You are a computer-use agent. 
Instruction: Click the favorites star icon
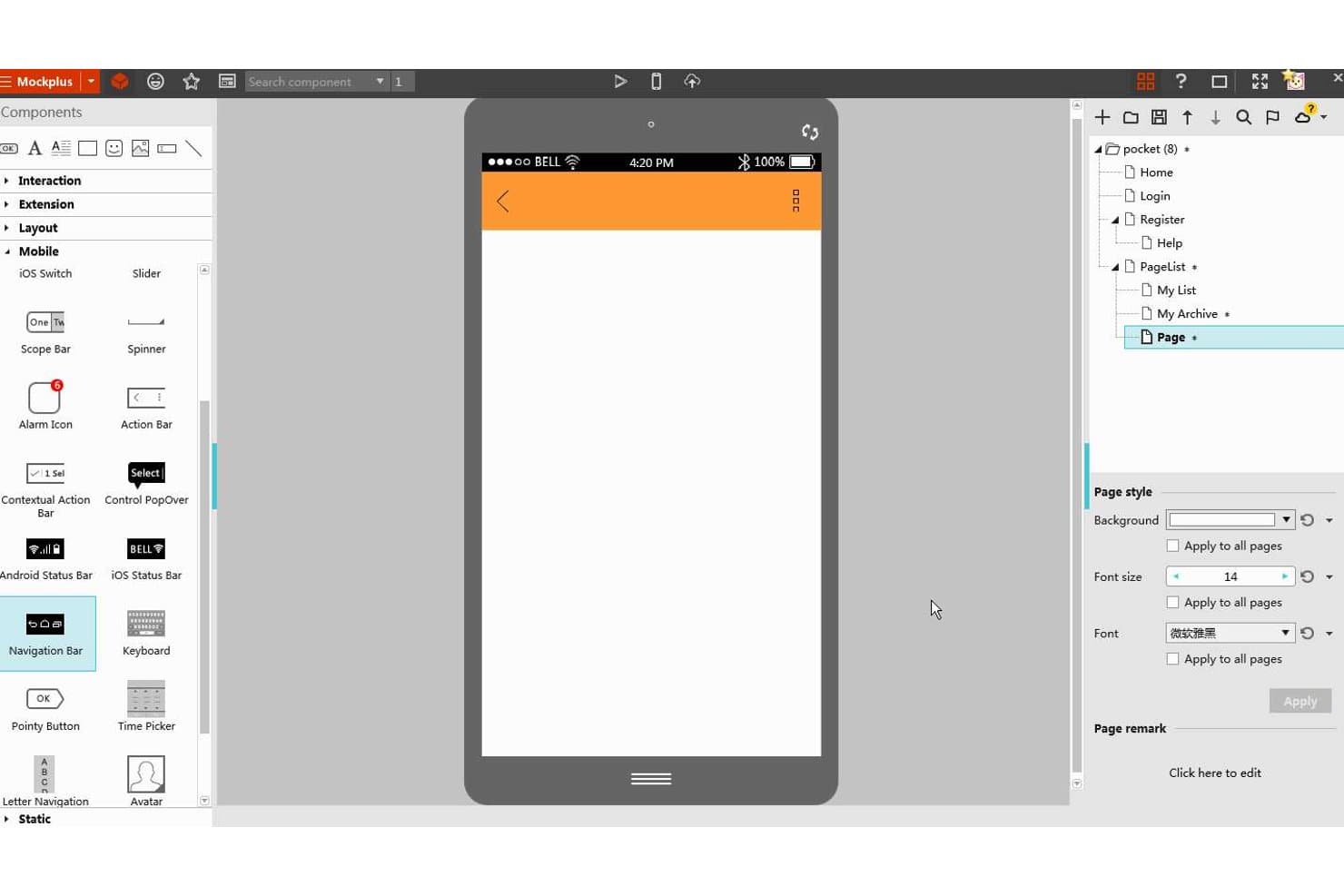click(191, 82)
